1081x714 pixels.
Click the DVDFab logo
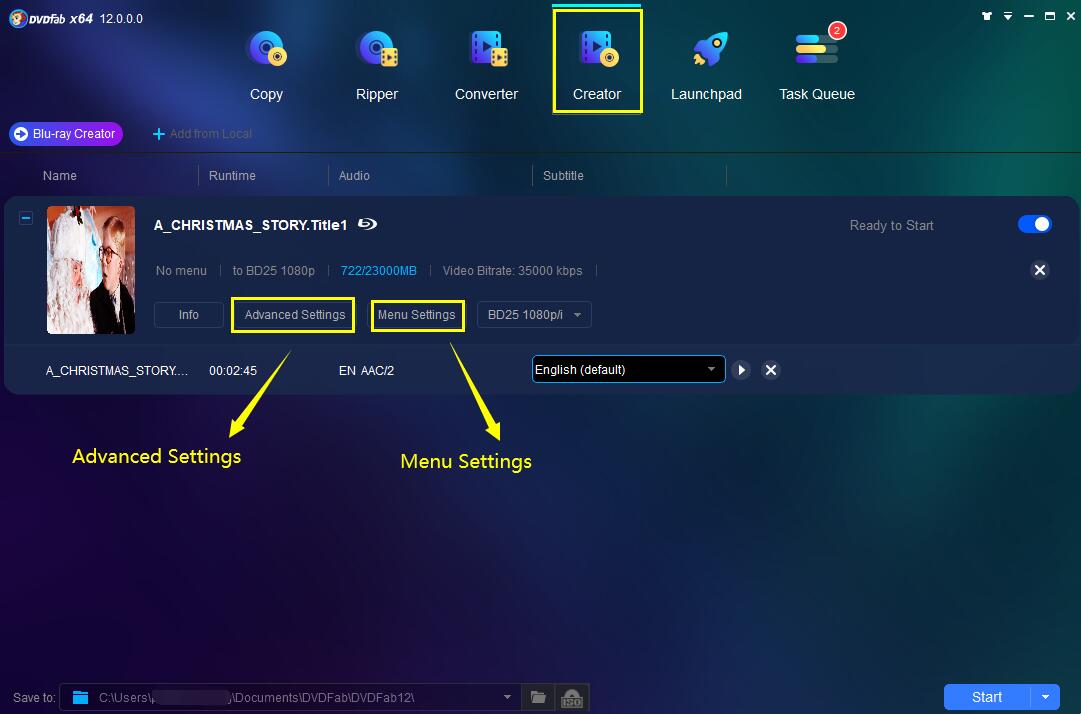click(50, 19)
